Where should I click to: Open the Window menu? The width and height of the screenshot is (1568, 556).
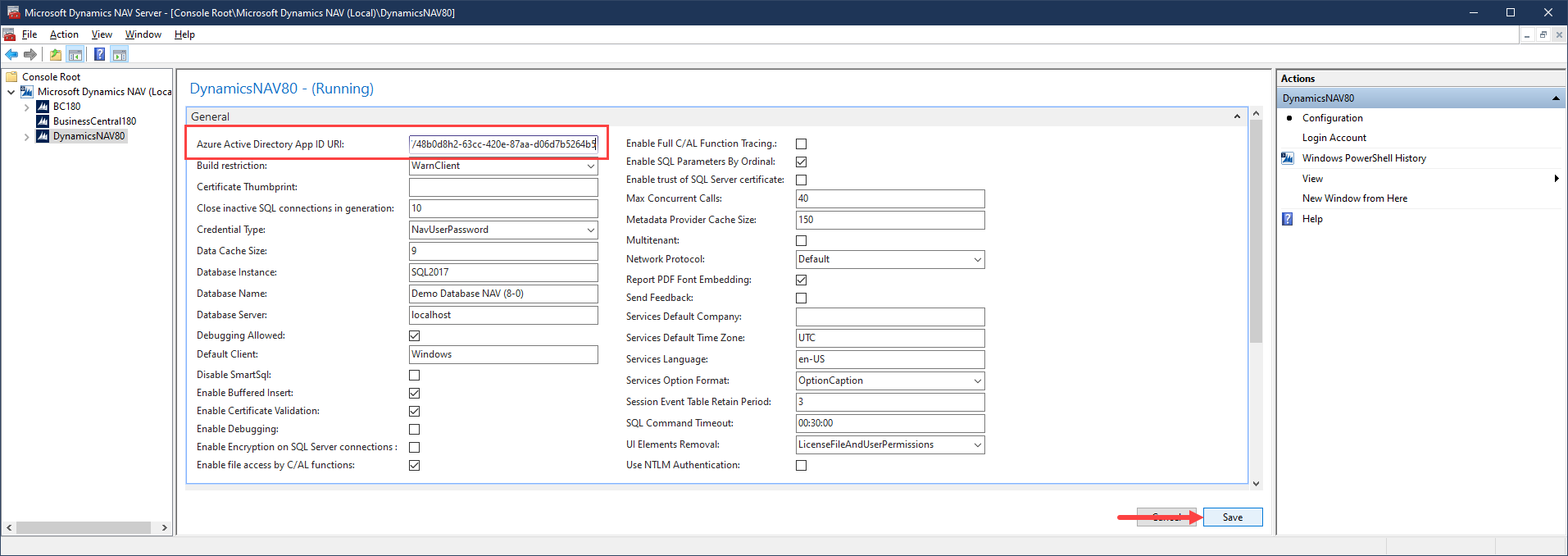pyautogui.click(x=143, y=34)
